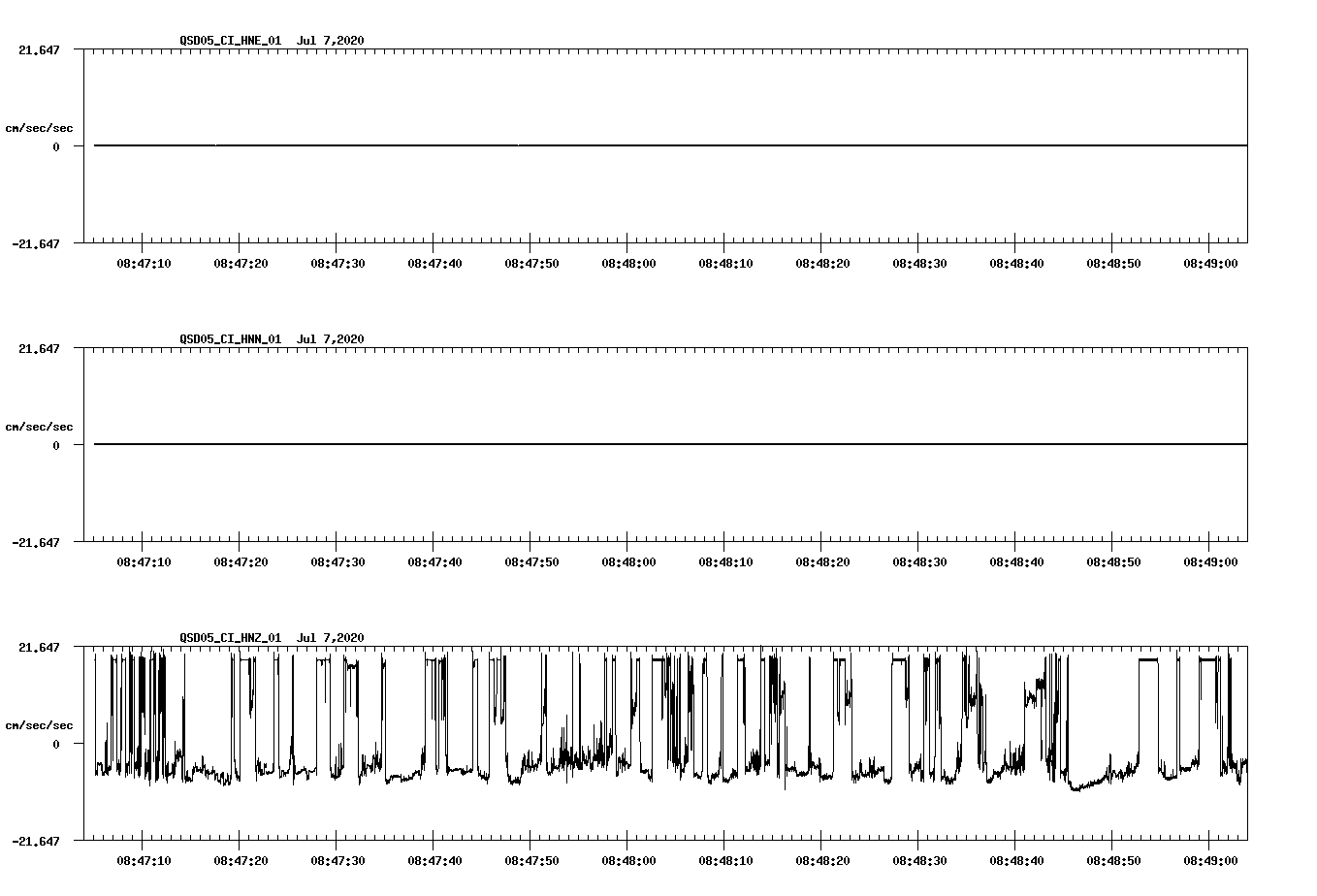The width and height of the screenshot is (1317, 896).
Task: Click 08:48:20 time label on HNZ chart
Action: [x=822, y=861]
